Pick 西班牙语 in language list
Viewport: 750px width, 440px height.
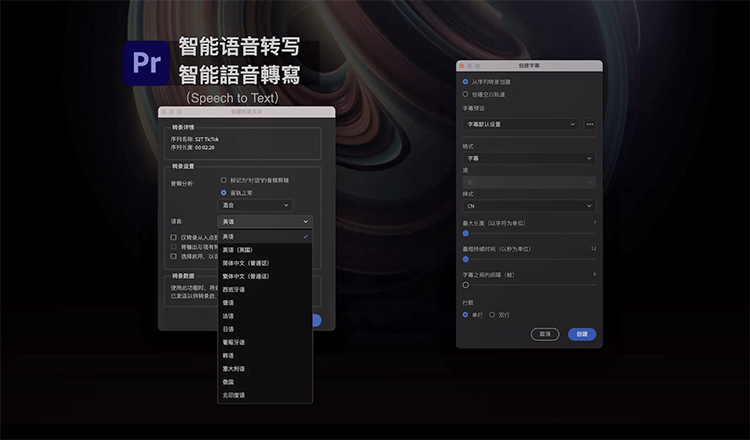click(265, 289)
